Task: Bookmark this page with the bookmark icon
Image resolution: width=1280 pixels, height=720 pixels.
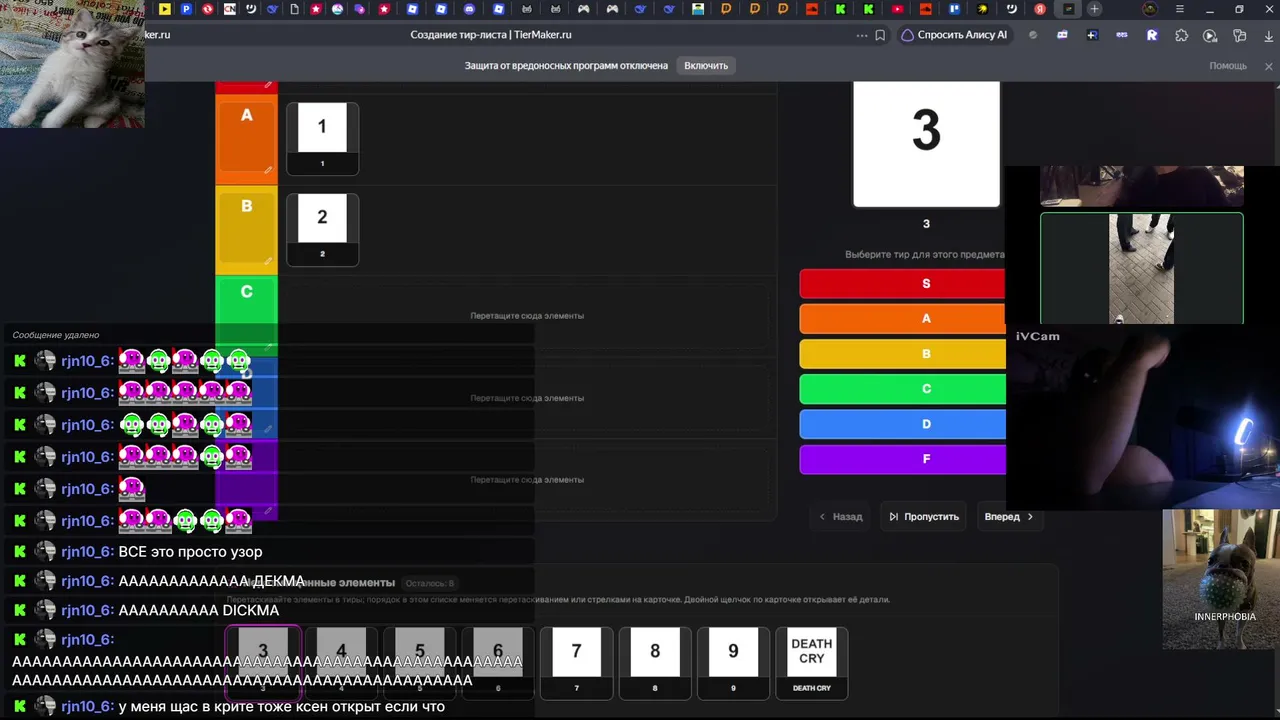Action: pos(880,35)
